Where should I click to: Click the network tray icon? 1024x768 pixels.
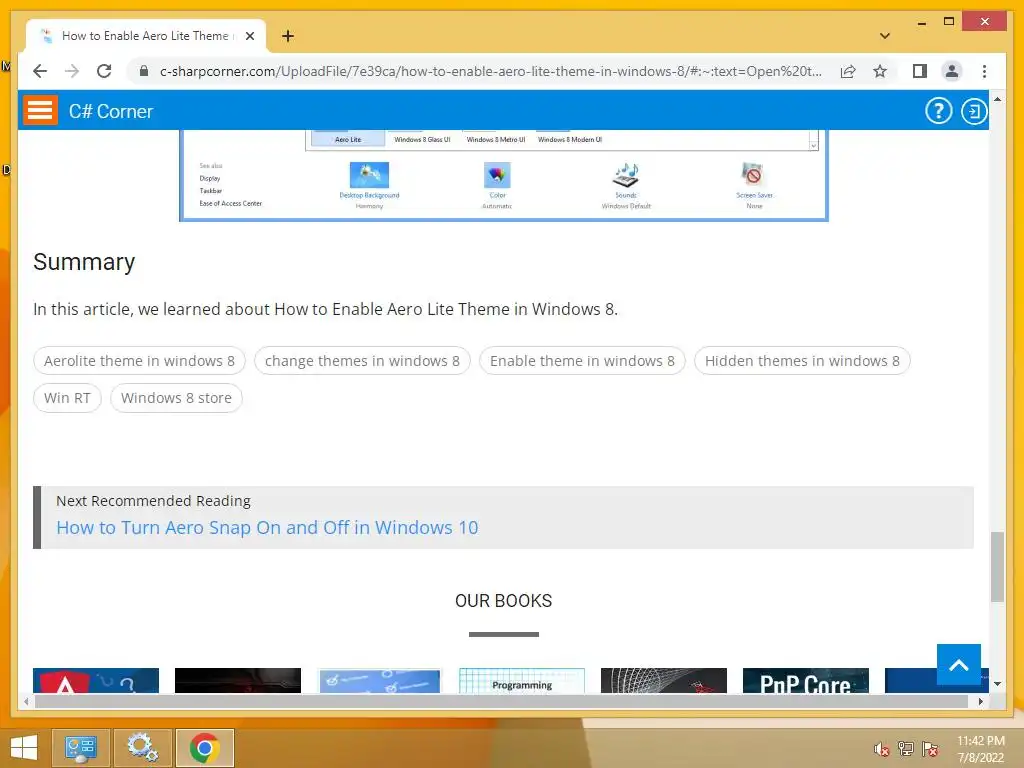[906, 749]
